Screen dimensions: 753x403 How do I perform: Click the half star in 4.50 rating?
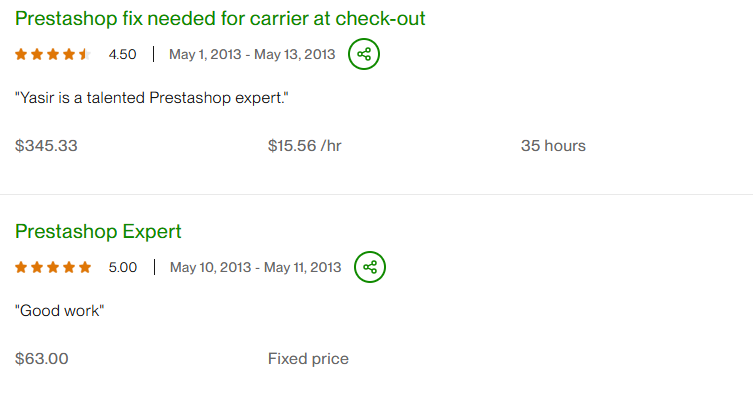point(85,54)
